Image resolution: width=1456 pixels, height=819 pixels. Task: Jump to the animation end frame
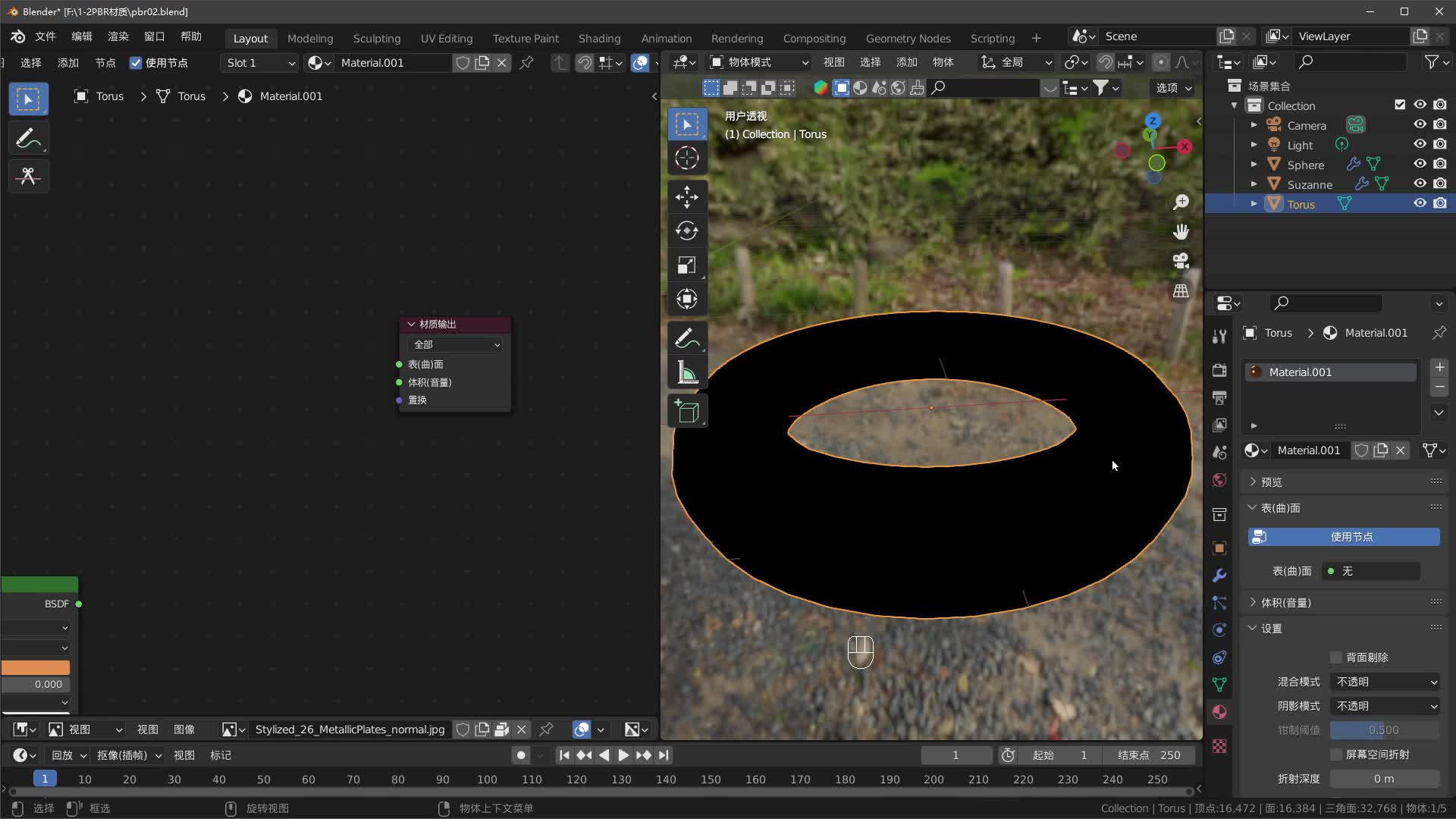[x=664, y=755]
